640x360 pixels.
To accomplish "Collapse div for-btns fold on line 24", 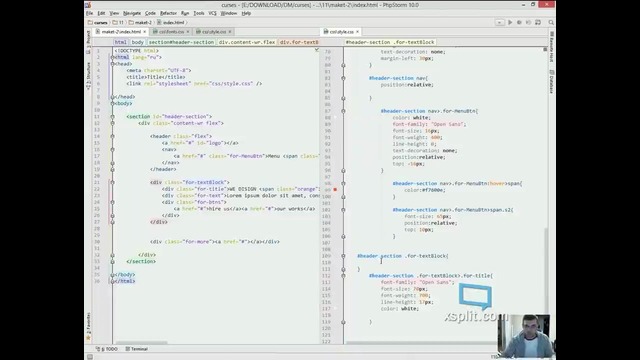I will [113, 202].
